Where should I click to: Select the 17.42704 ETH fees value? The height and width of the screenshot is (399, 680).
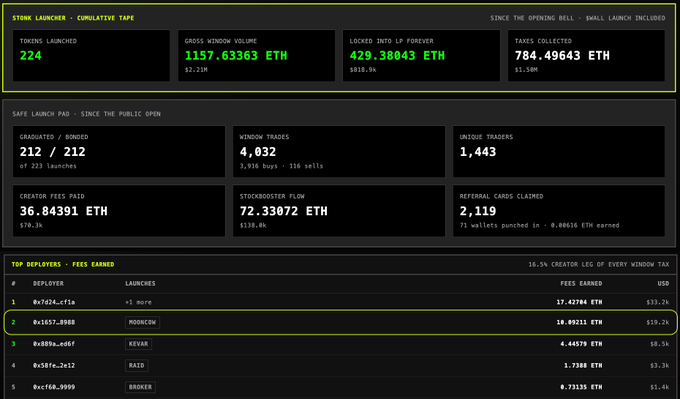click(x=579, y=302)
